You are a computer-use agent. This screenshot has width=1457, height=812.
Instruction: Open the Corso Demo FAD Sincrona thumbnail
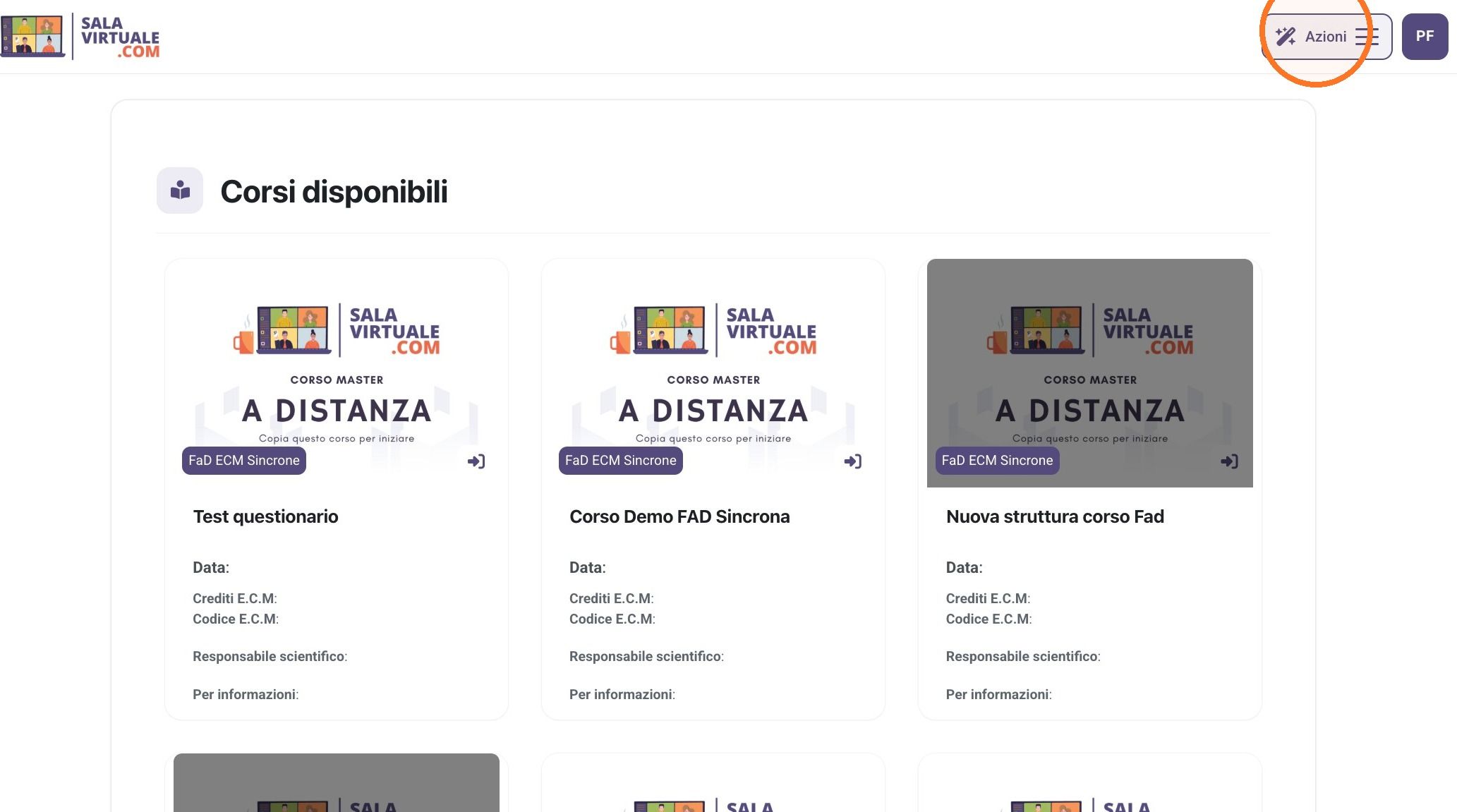coord(713,372)
